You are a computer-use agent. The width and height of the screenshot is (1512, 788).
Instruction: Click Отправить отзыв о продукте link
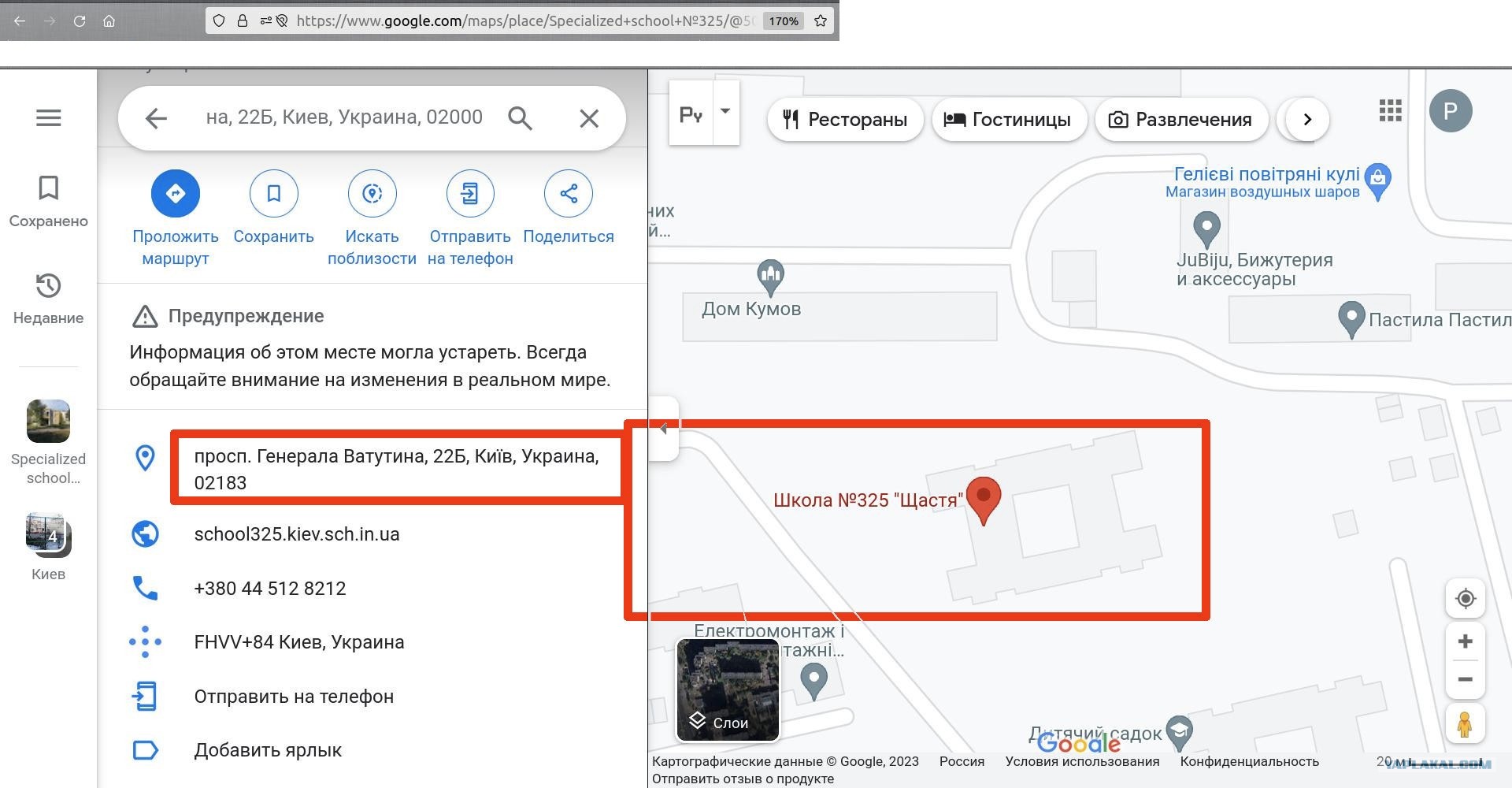coord(743,779)
